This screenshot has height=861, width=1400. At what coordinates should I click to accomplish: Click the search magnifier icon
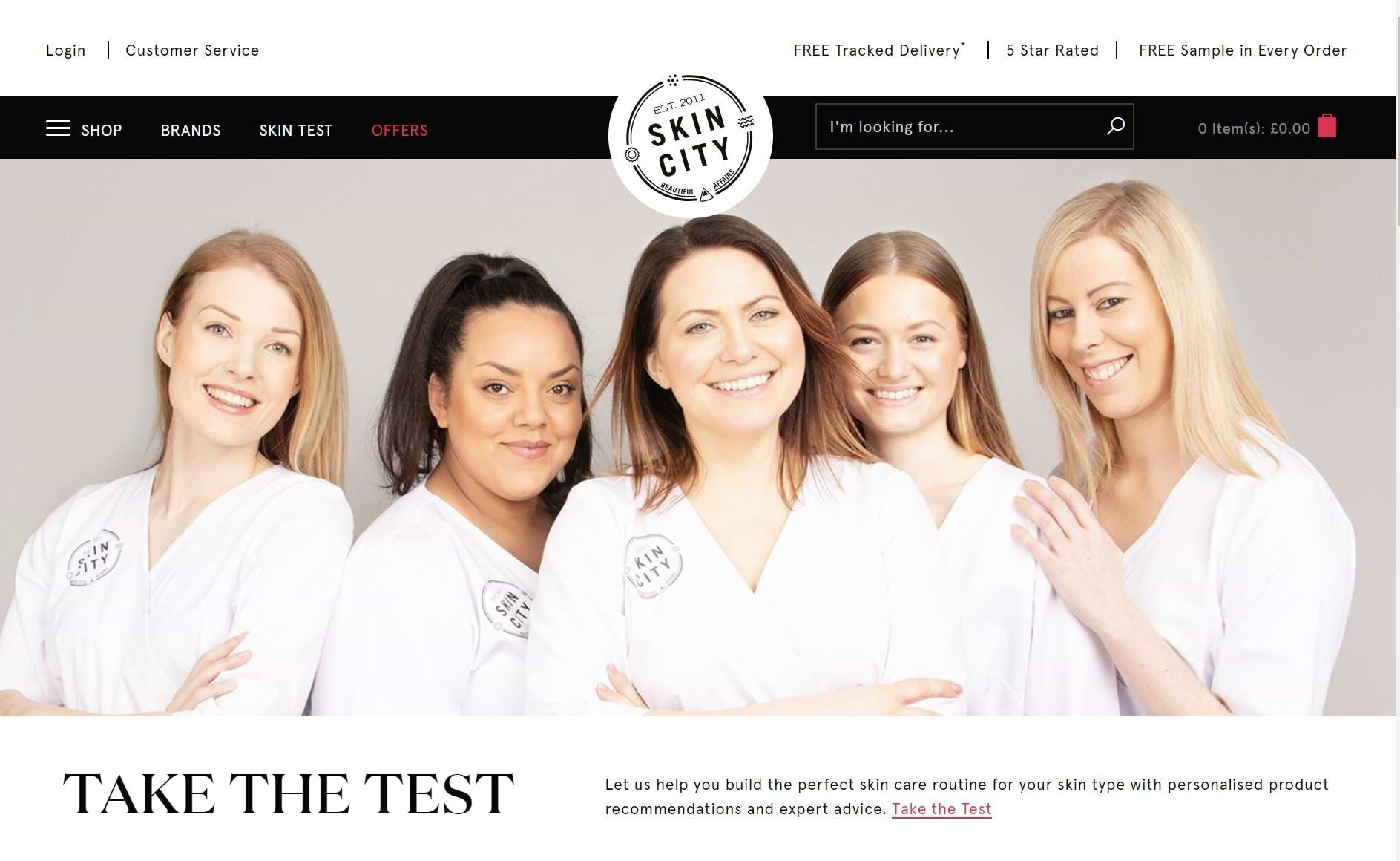coord(1115,126)
